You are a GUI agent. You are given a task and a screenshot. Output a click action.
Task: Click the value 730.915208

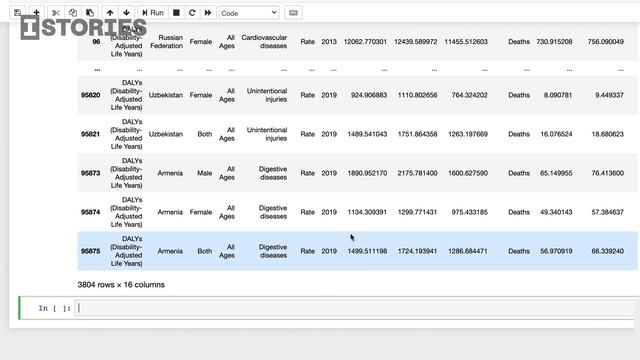tap(554, 42)
